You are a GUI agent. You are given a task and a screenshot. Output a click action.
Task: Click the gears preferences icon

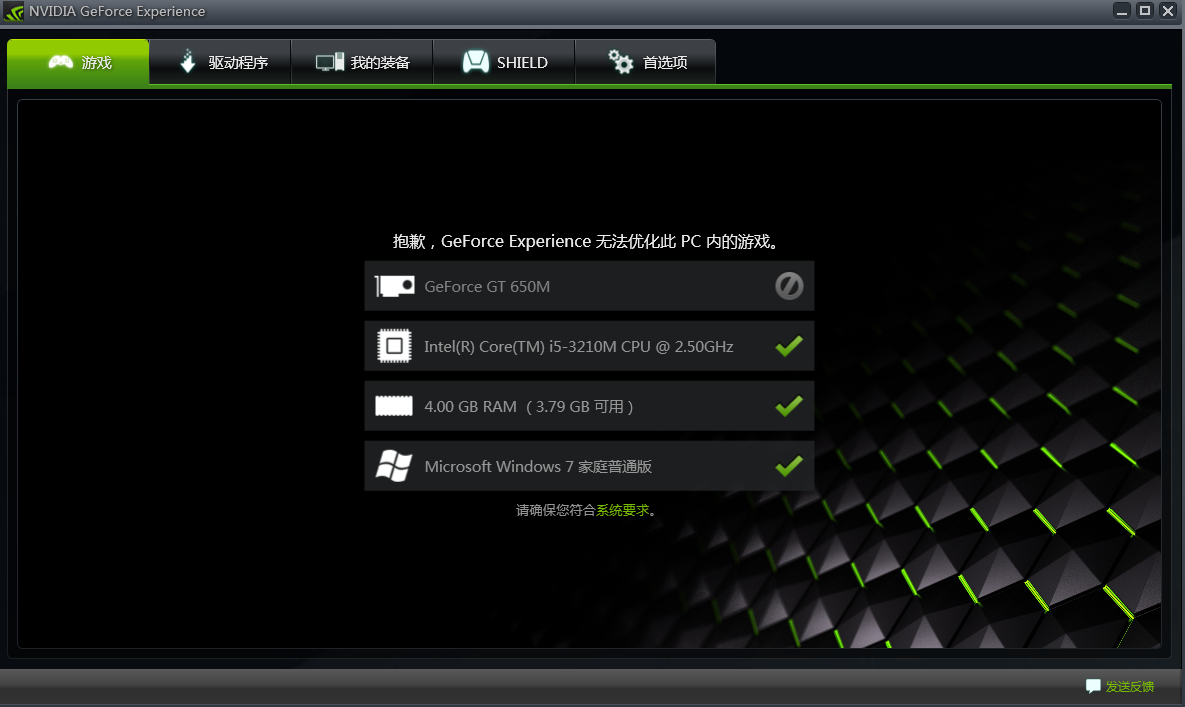(x=620, y=61)
